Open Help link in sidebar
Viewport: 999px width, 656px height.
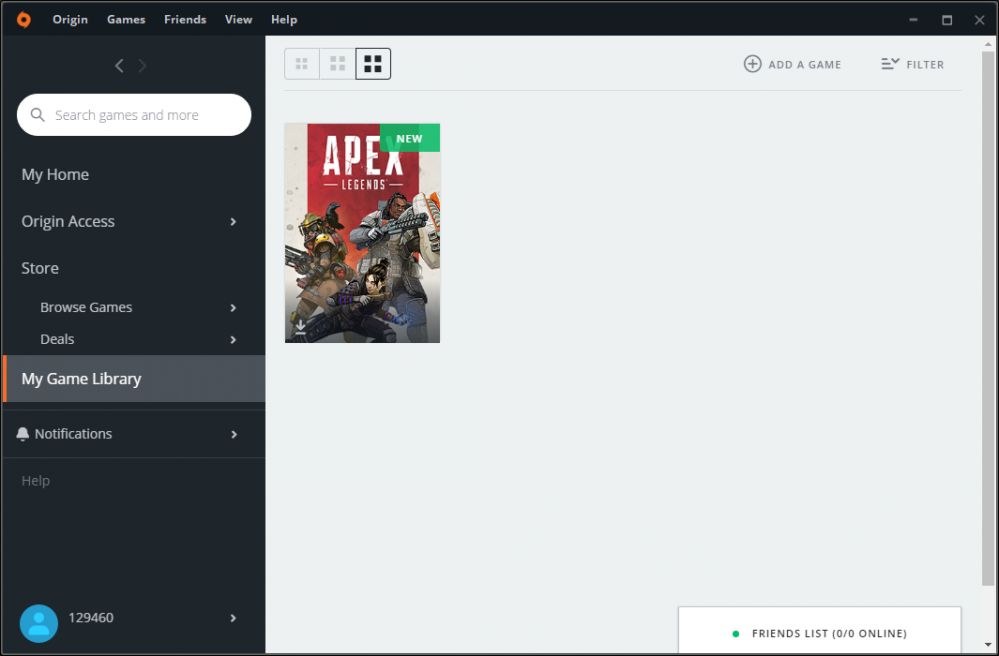tap(36, 481)
